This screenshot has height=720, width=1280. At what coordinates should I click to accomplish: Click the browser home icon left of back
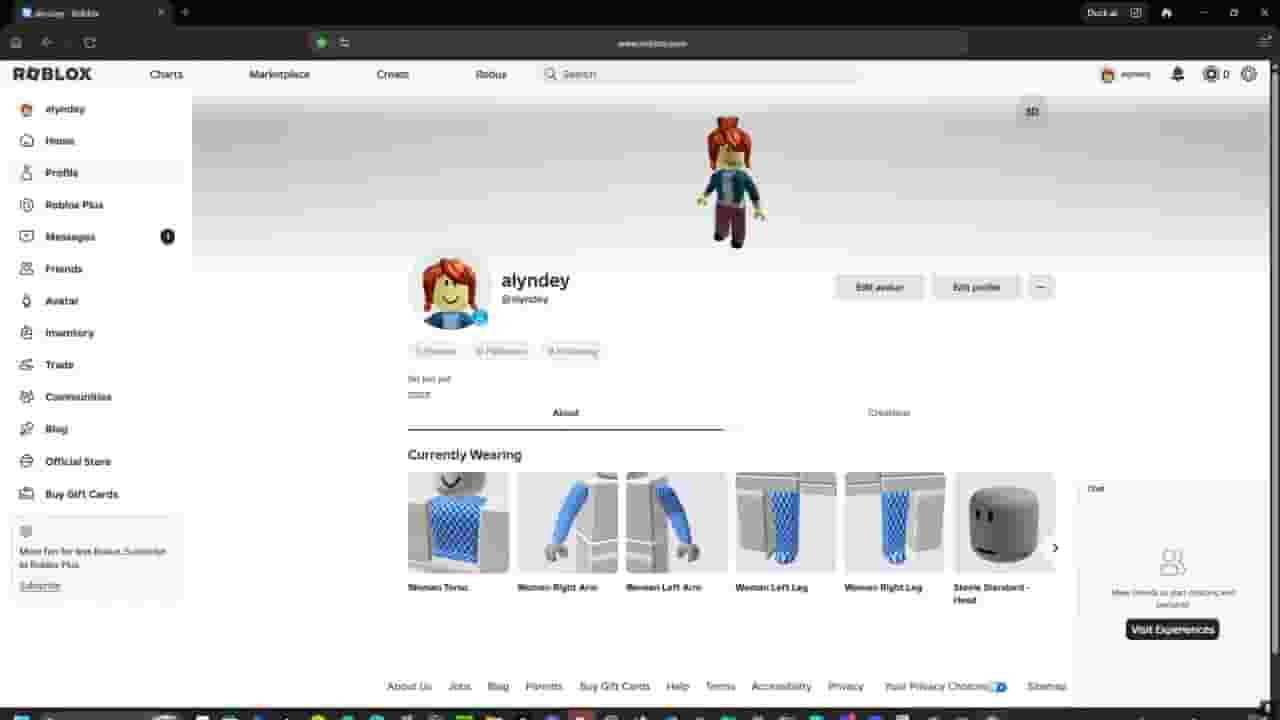[15, 43]
